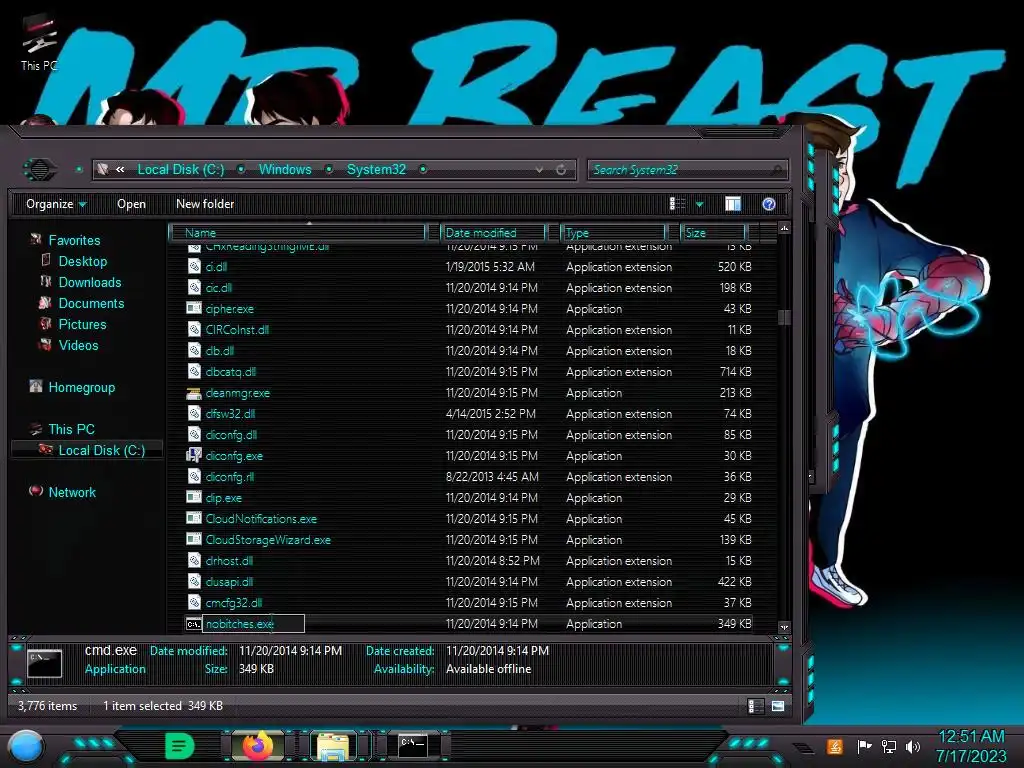Refresh the System32 folder view
The image size is (1024, 768).
[561, 170]
